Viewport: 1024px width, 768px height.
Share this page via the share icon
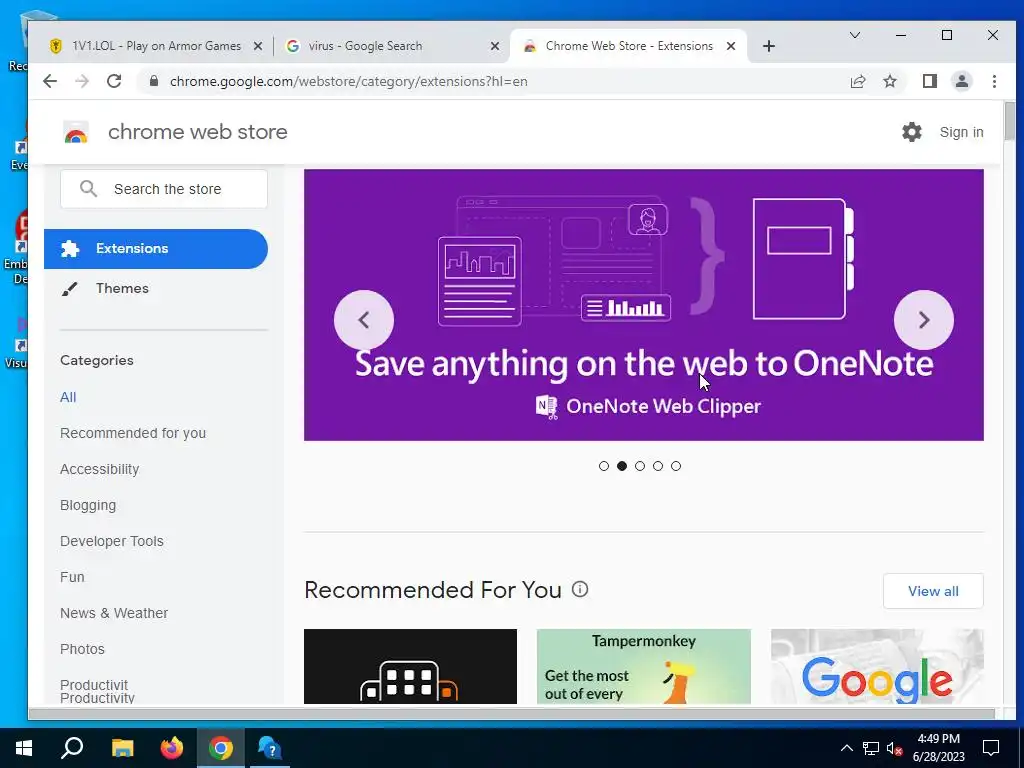[x=857, y=81]
